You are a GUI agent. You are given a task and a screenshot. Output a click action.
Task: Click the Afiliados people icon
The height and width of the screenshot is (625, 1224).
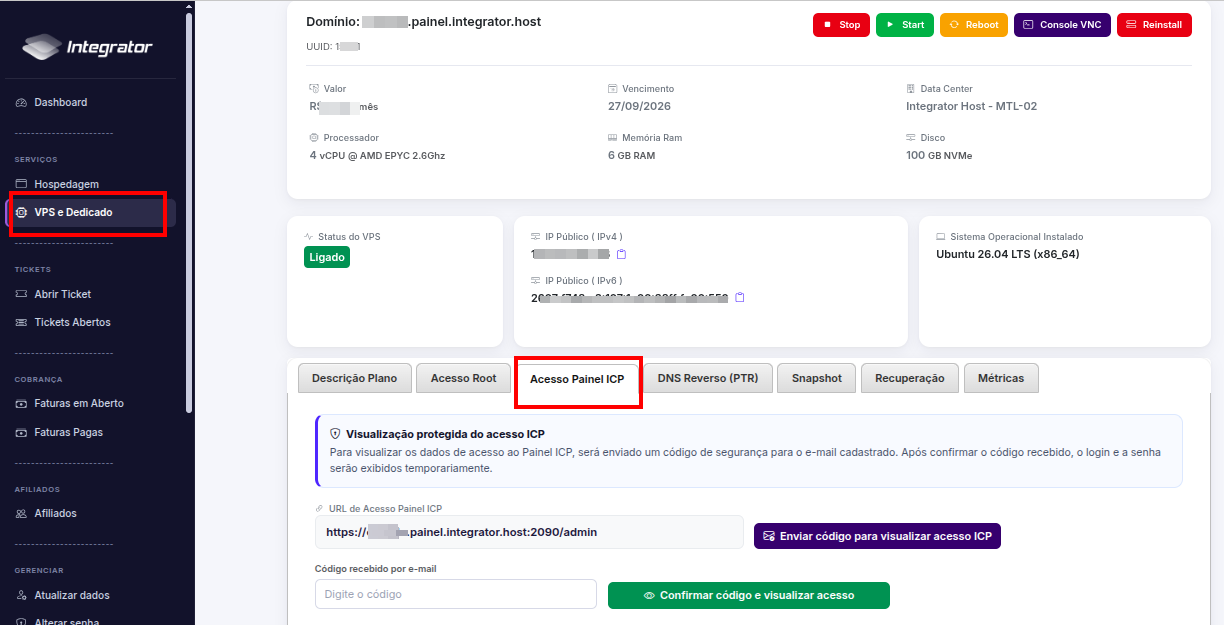pyautogui.click(x=22, y=513)
